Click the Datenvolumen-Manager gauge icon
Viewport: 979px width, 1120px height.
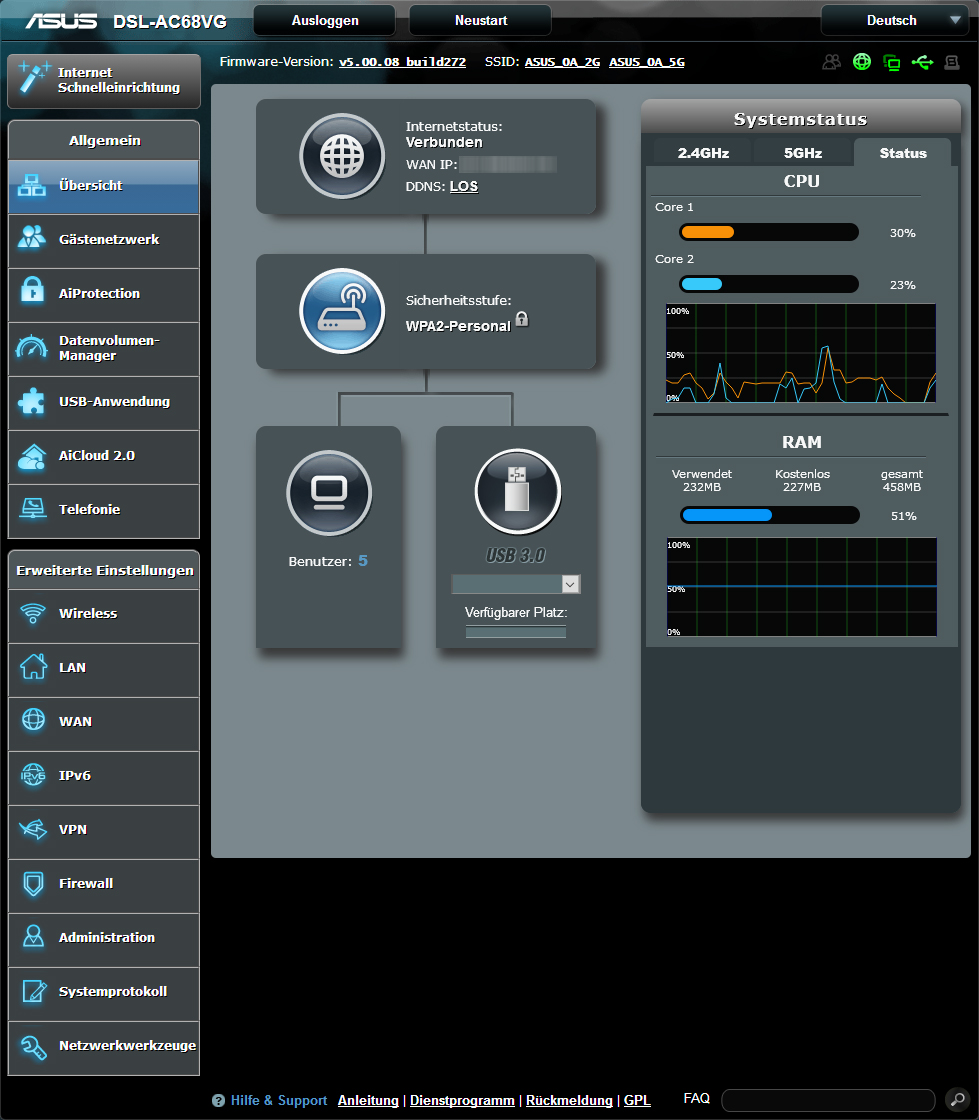(x=32, y=347)
